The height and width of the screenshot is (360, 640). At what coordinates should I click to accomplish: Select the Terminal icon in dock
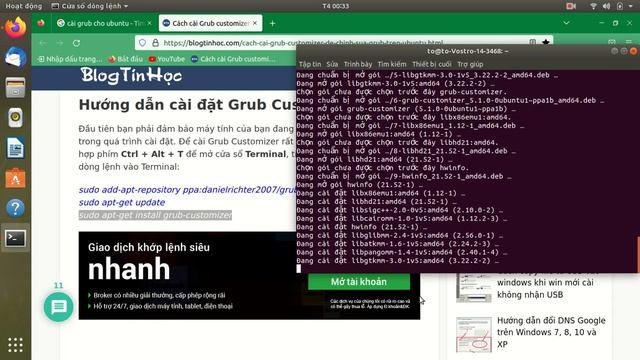pos(16,238)
